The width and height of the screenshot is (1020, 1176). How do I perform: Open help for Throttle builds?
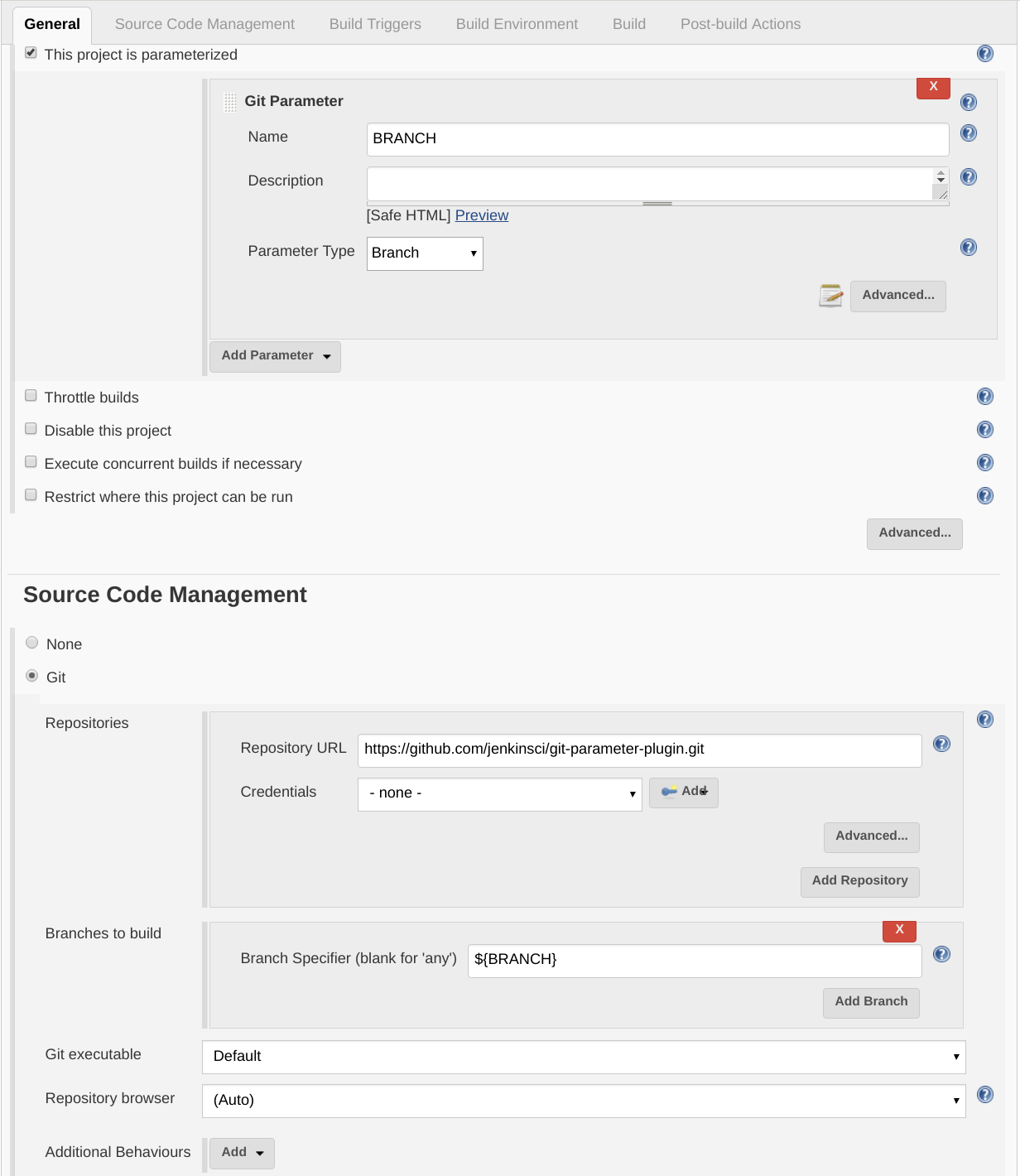(985, 397)
